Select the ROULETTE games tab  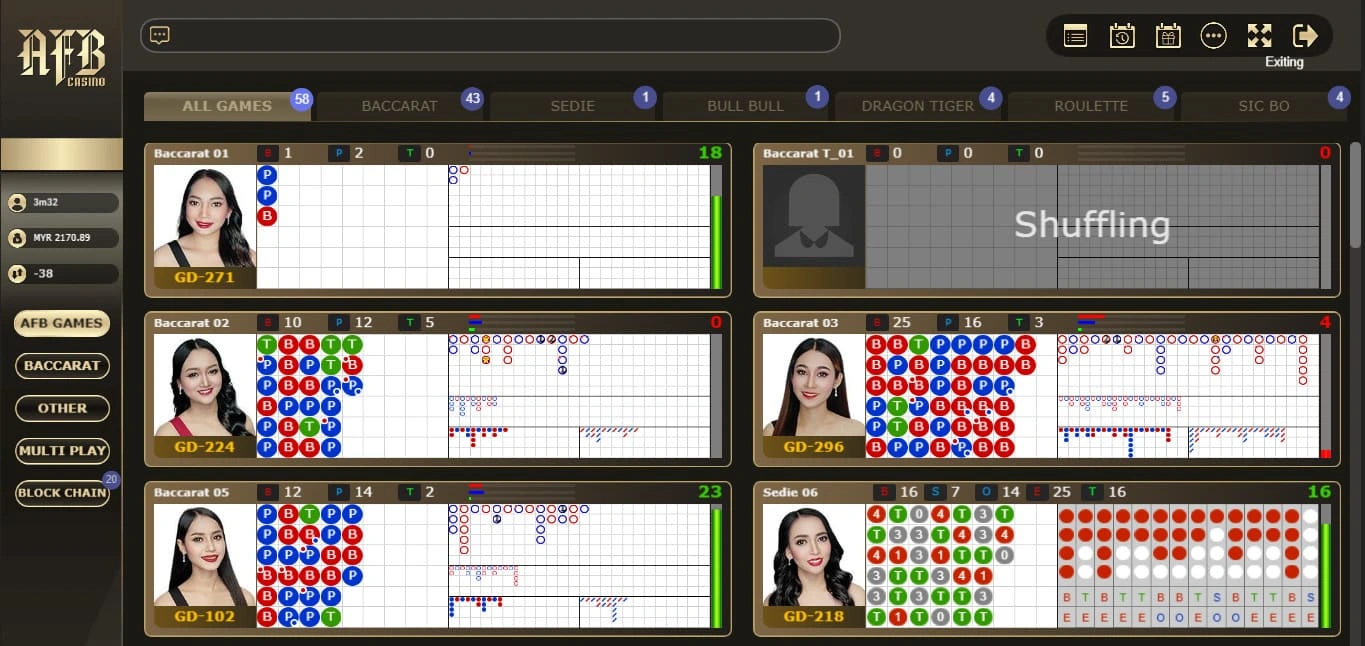1090,106
